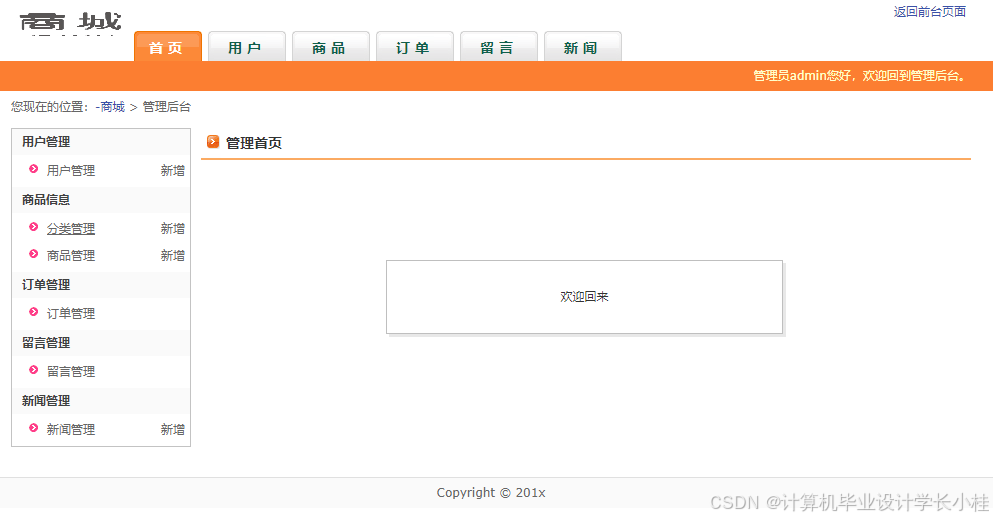Click the 商城 logo at top left
Screen dimensions: 993x520
70,23
